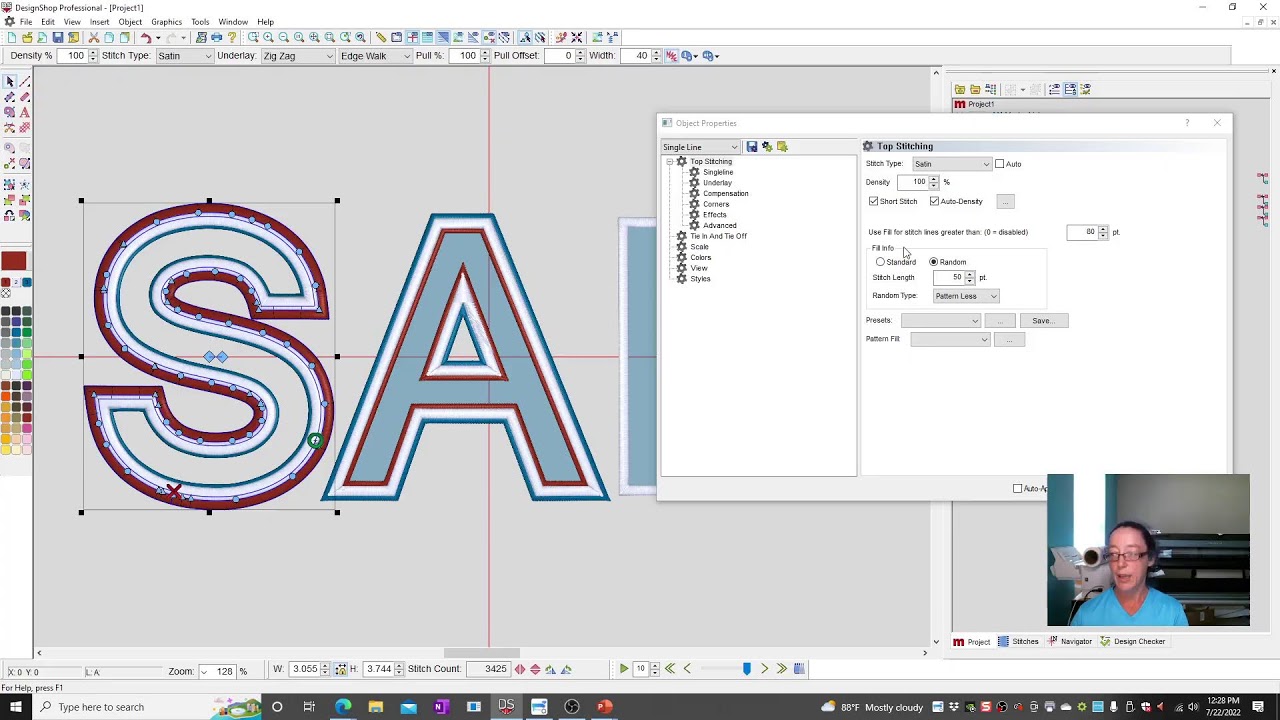
Task: Click the first folder icon in Project panel
Action: [x=960, y=89]
